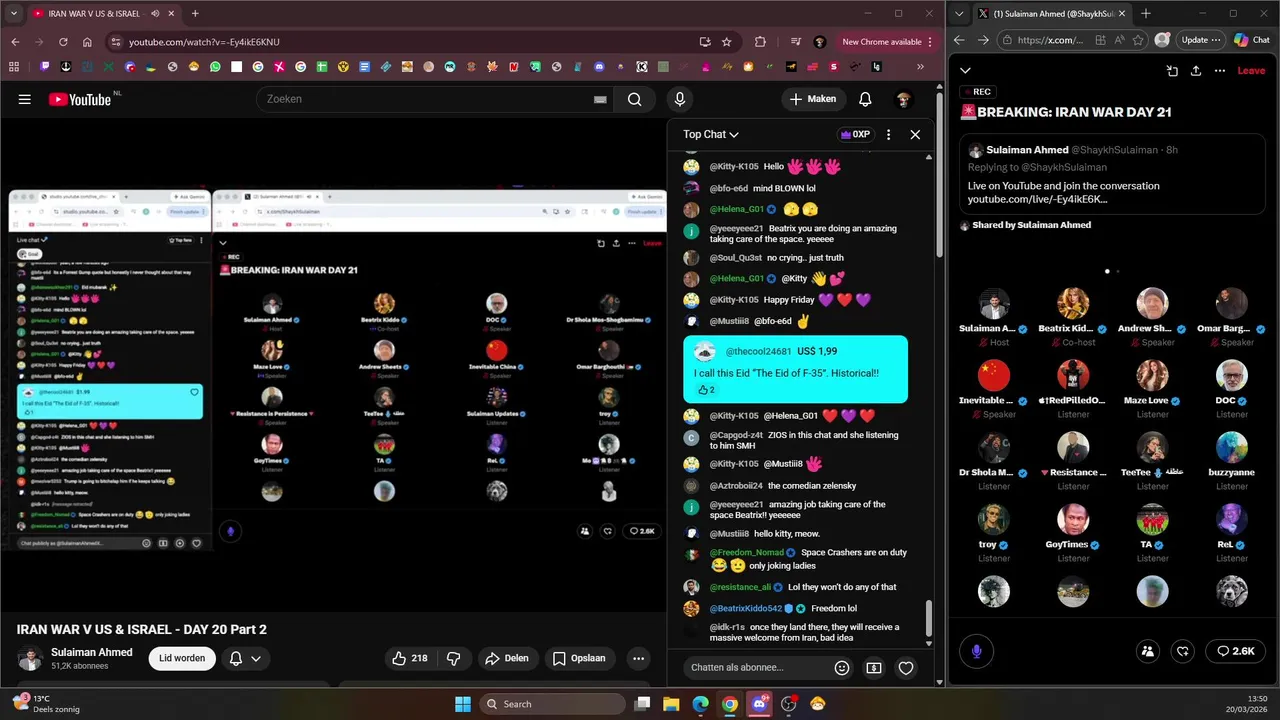
Task: Open the youtube.com/live link in shared post
Action: pyautogui.click(x=1037, y=199)
